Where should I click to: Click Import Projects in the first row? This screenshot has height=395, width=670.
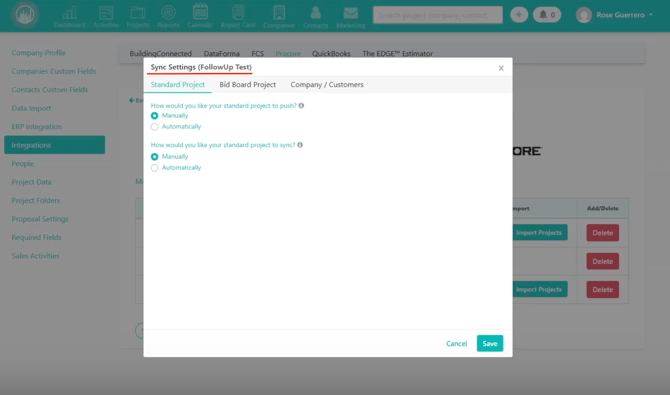pyautogui.click(x=540, y=233)
